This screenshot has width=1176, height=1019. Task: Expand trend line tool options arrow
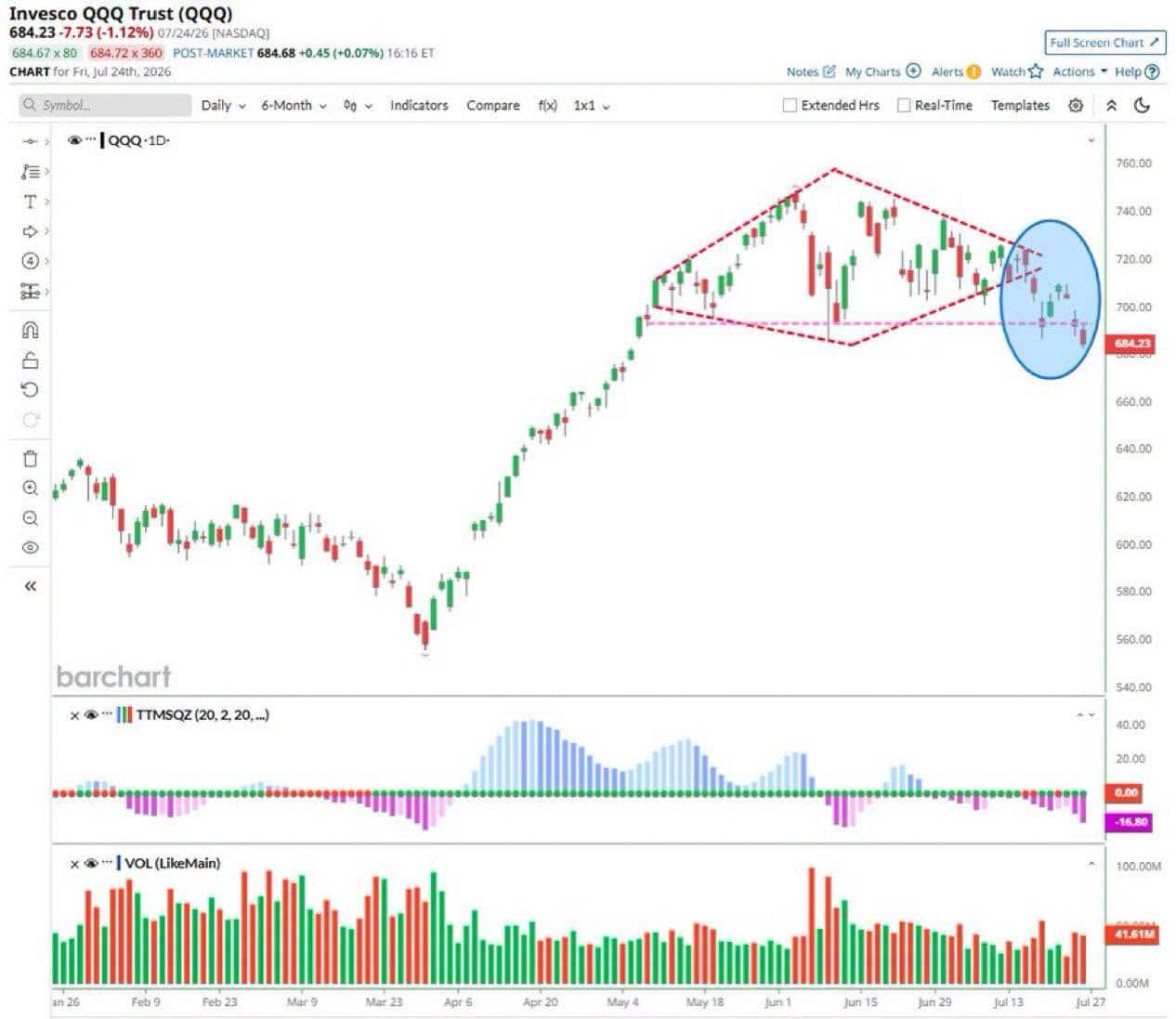[46, 141]
